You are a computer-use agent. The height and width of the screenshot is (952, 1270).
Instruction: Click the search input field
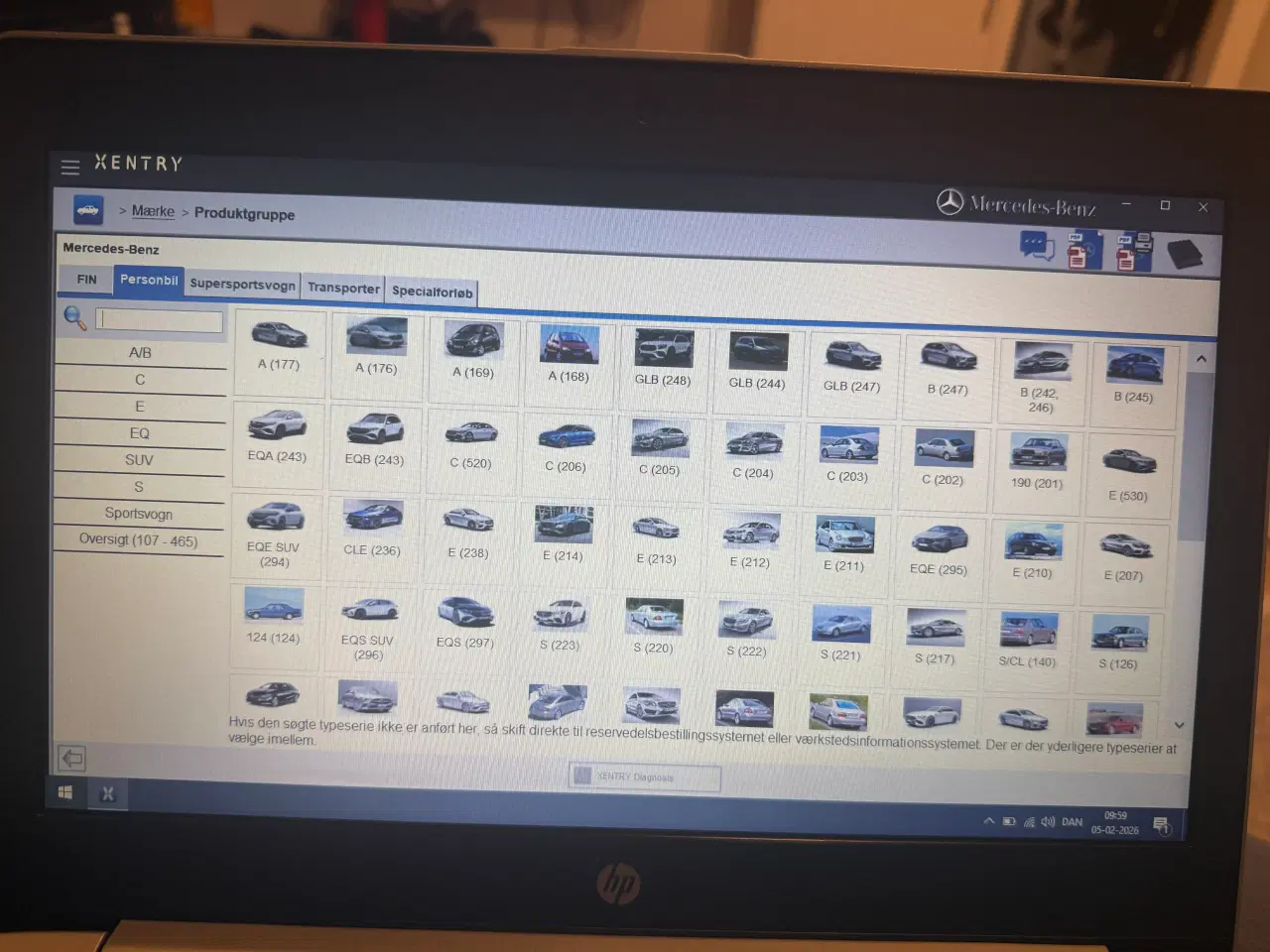[x=159, y=320]
